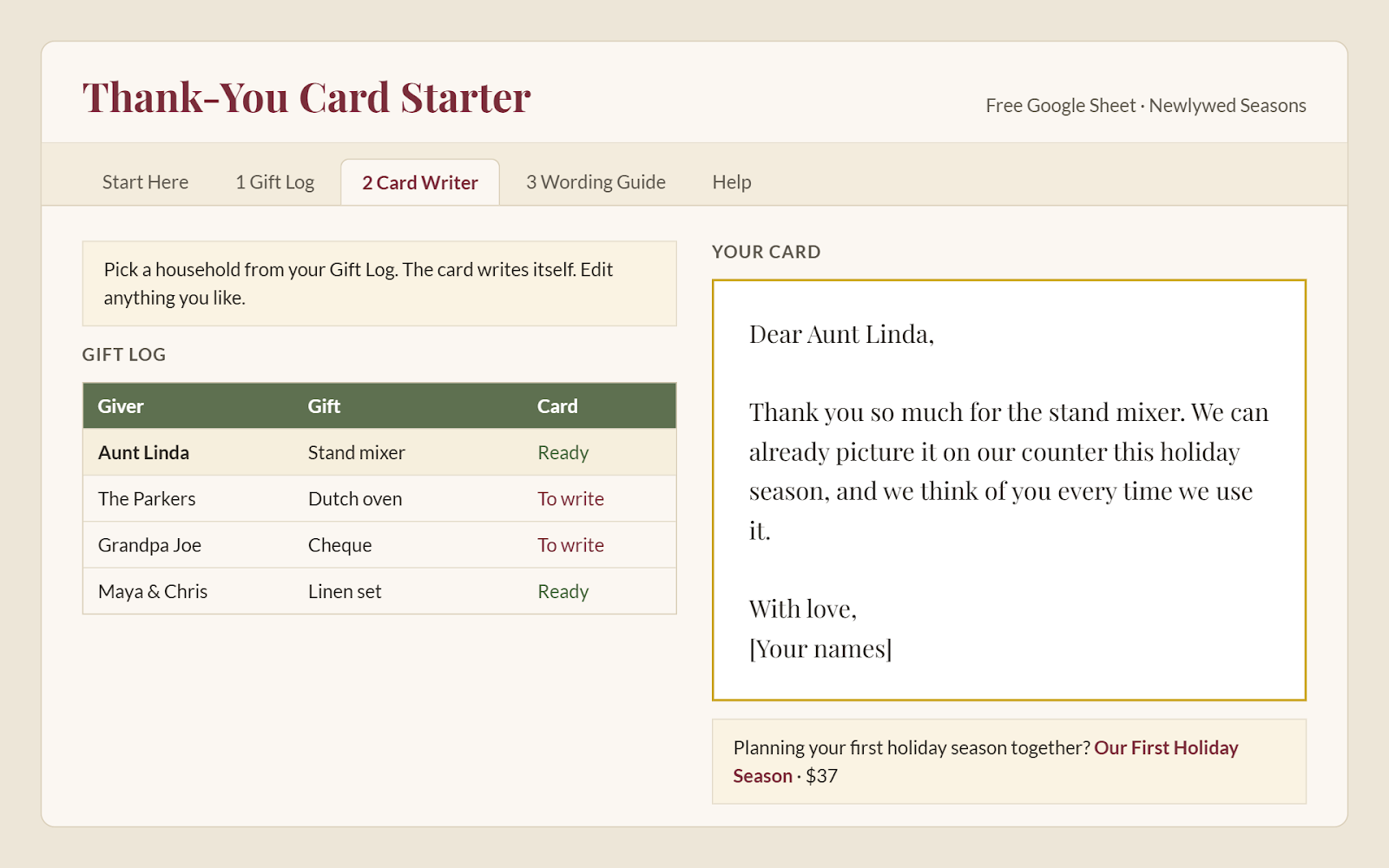Click the Thank-You Card Starter title
This screenshot has height=868, width=1389.
[x=306, y=97]
